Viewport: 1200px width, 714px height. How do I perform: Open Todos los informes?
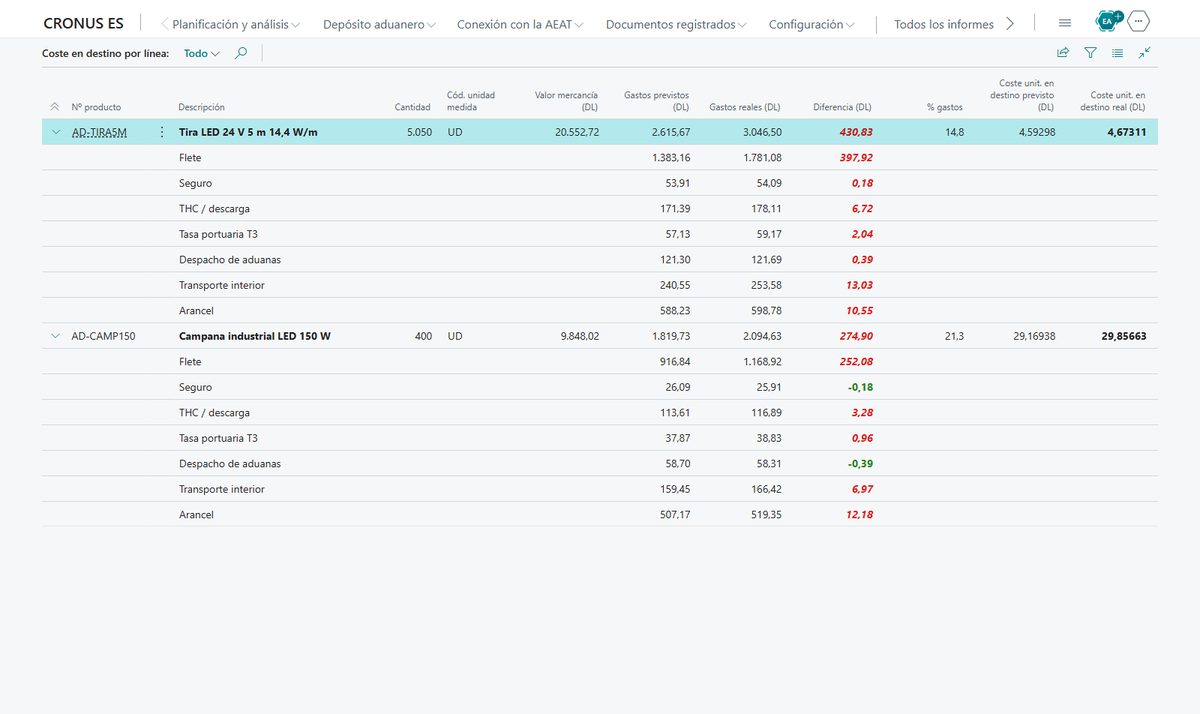pos(944,24)
